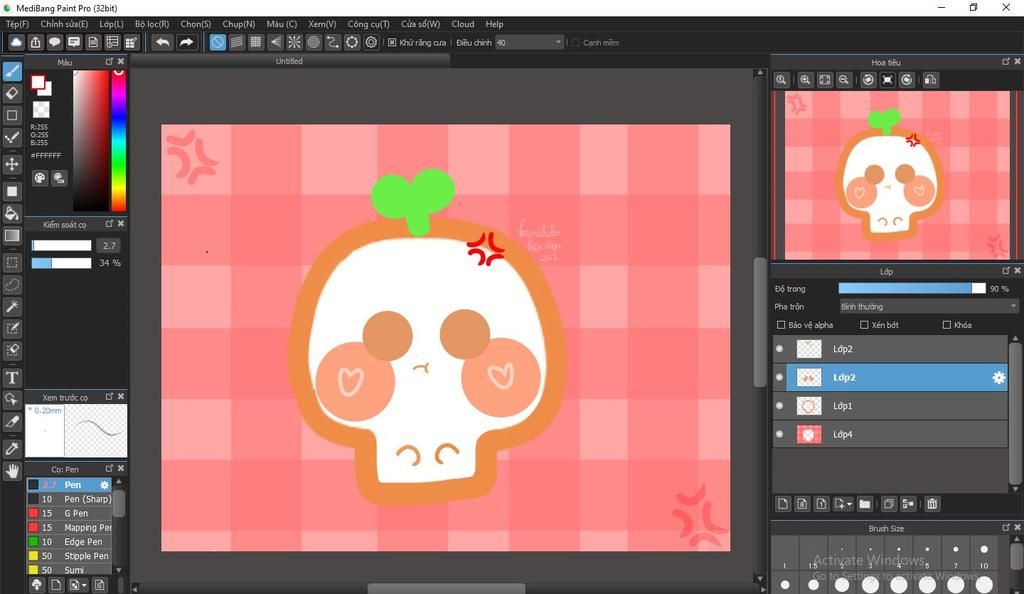Open the Pha trộn blend mode dropdown

tap(927, 307)
